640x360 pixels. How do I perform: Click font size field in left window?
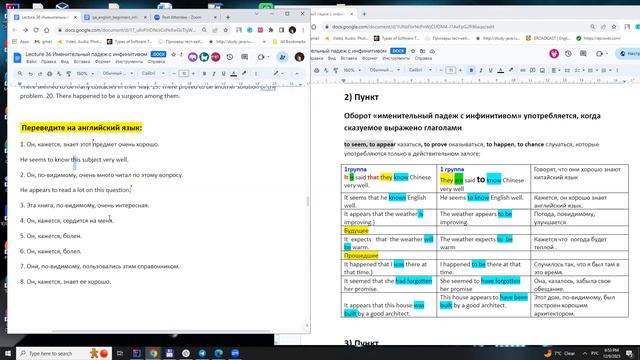184,74
